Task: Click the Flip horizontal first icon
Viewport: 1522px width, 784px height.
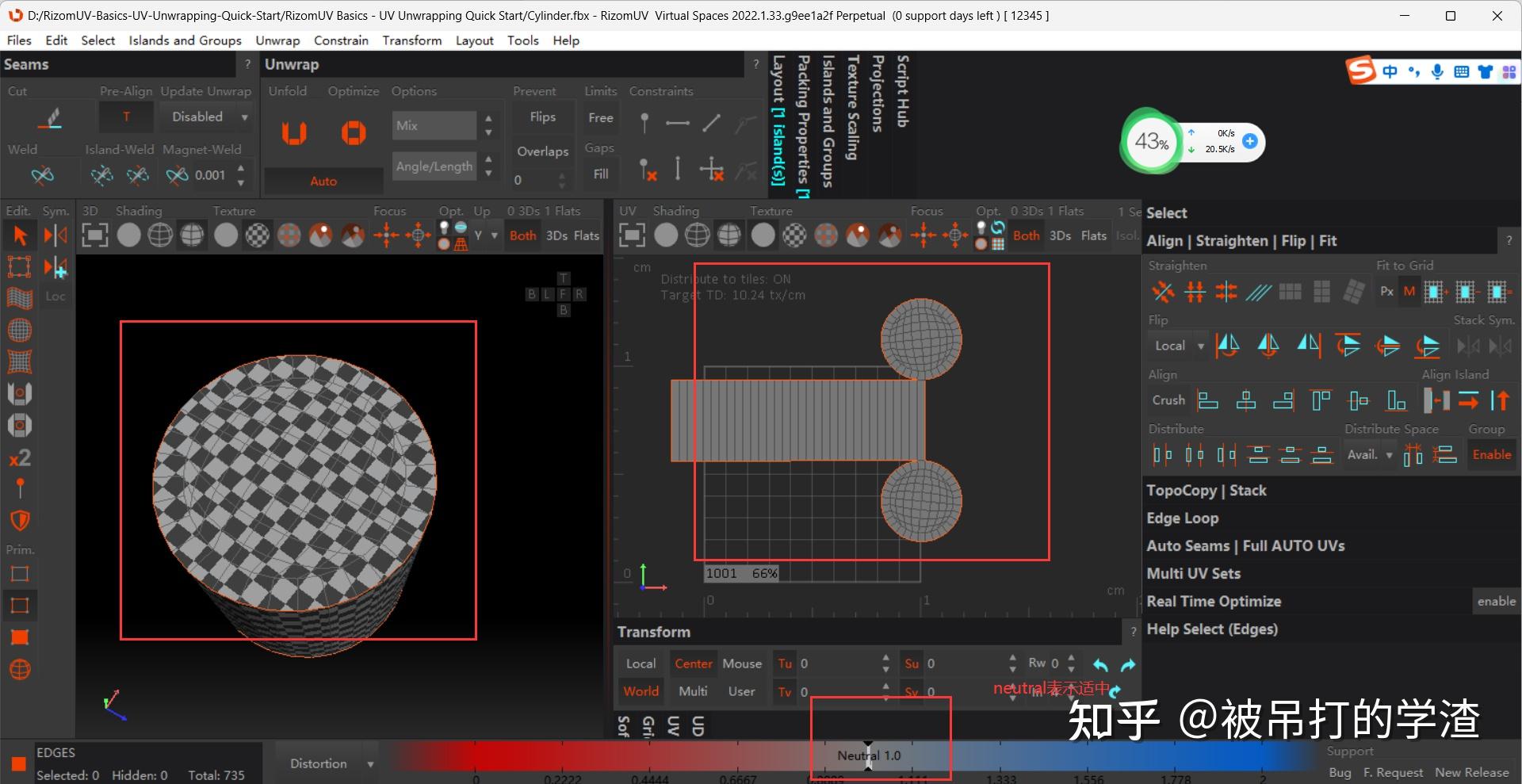Action: click(1228, 346)
